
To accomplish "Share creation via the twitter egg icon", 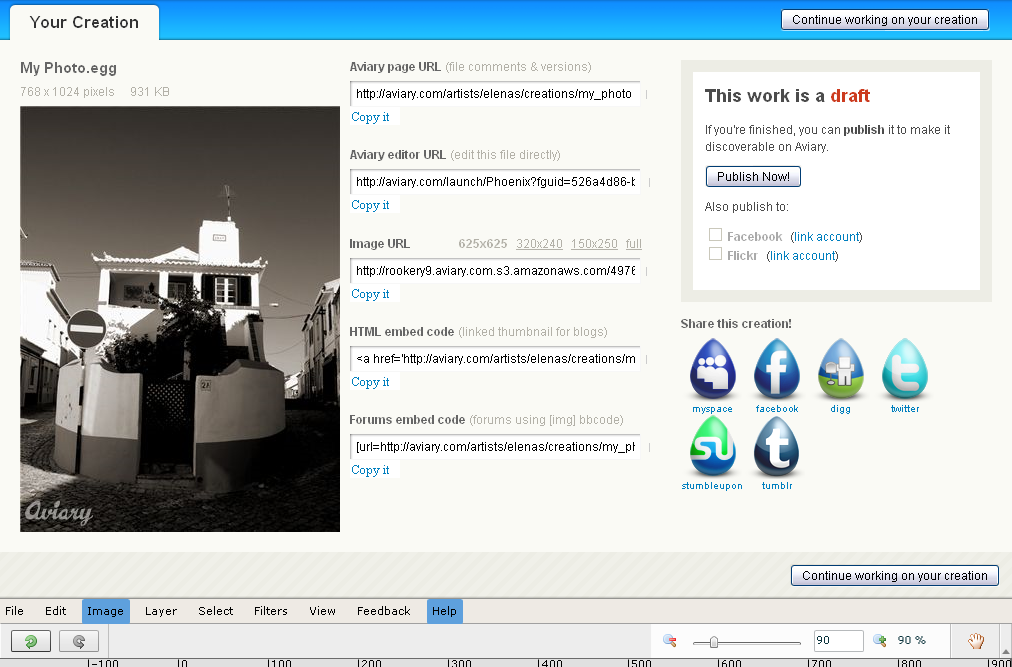I will tap(905, 369).
